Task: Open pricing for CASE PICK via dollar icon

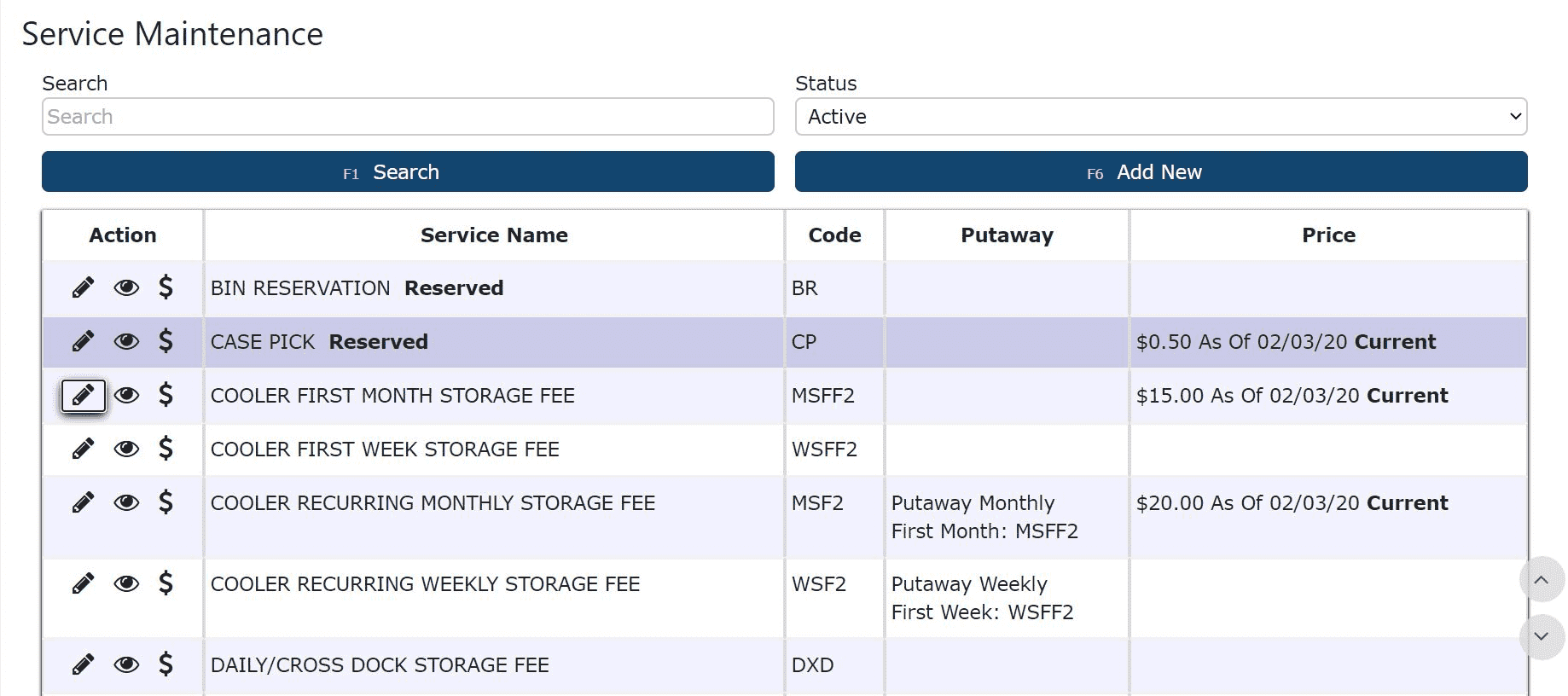Action: tap(166, 341)
